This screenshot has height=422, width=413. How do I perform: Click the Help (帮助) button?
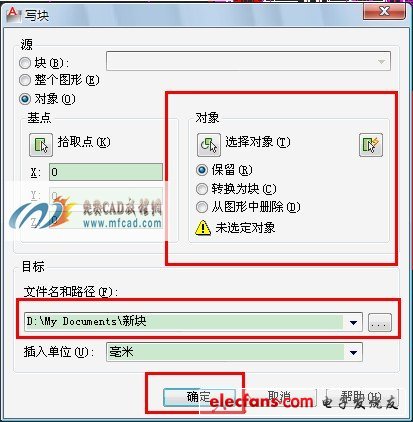coord(362,397)
